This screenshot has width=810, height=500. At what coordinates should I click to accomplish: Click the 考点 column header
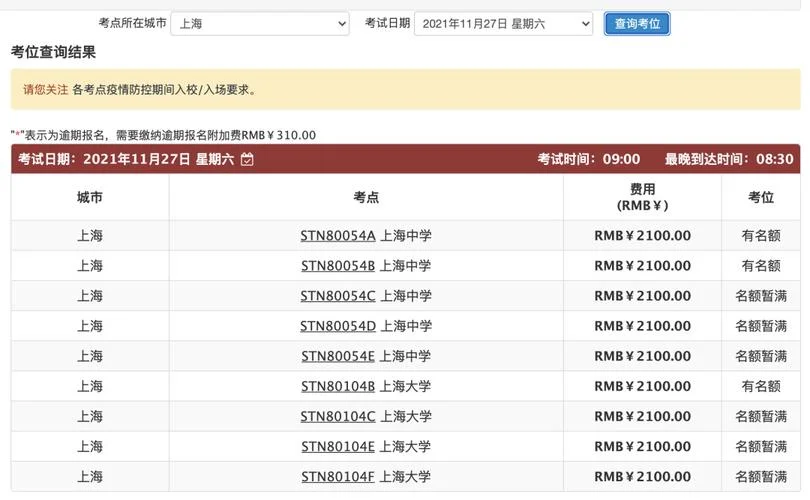tap(366, 197)
